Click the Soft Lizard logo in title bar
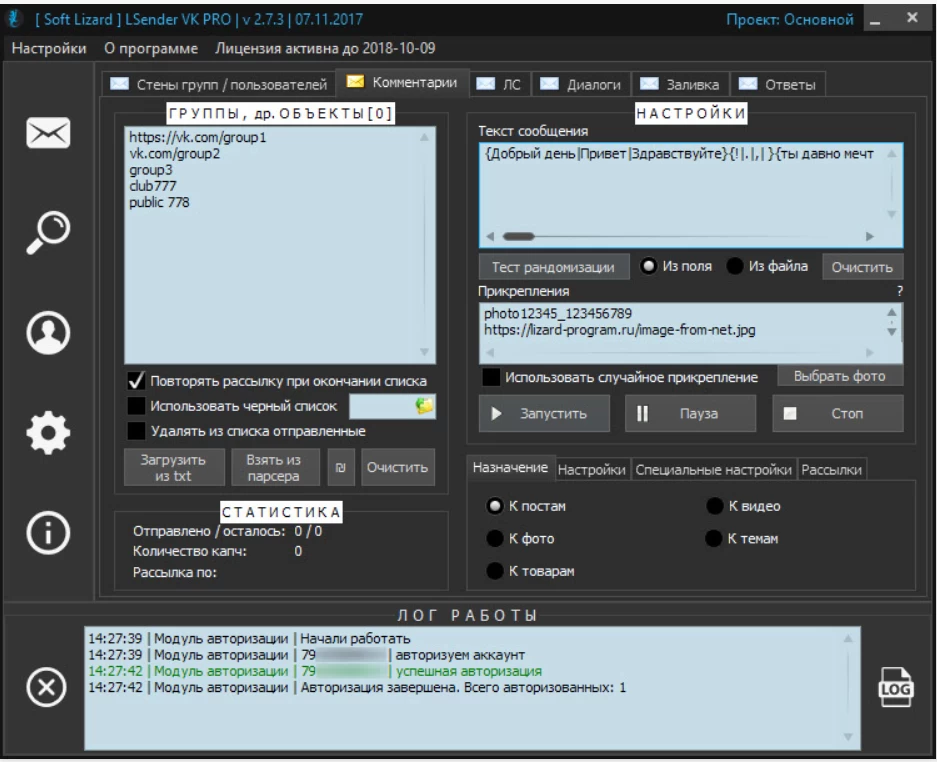 click(x=15, y=19)
